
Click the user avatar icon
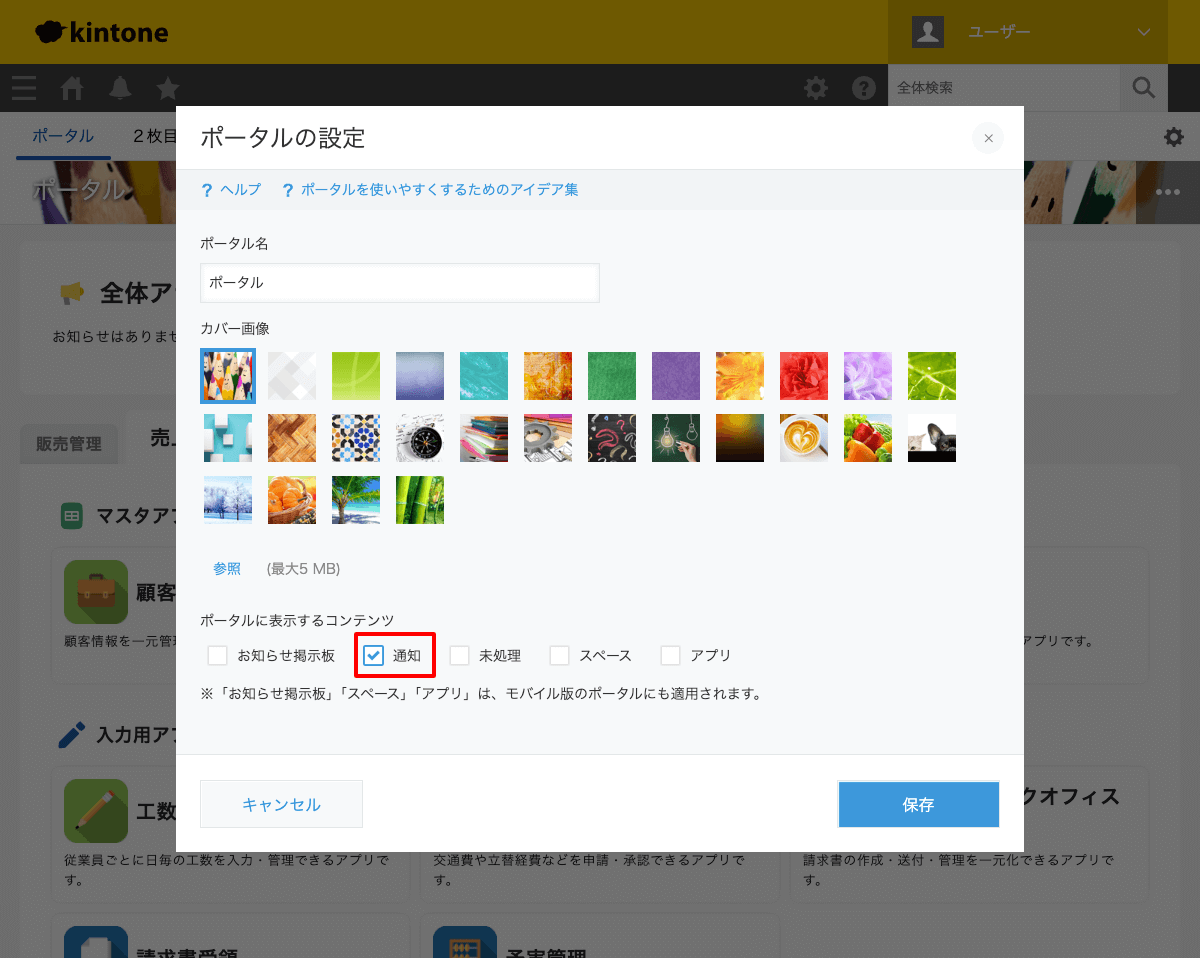pos(927,31)
